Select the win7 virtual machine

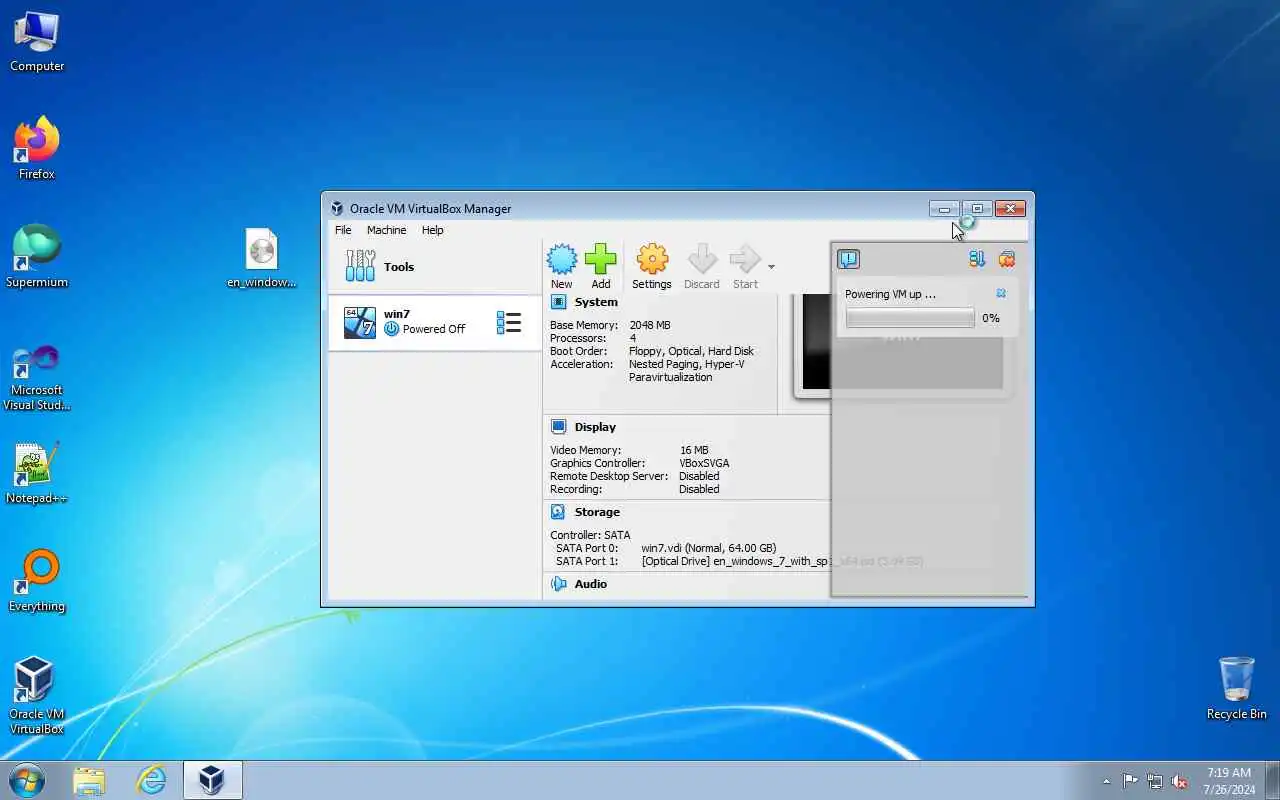[435, 322]
